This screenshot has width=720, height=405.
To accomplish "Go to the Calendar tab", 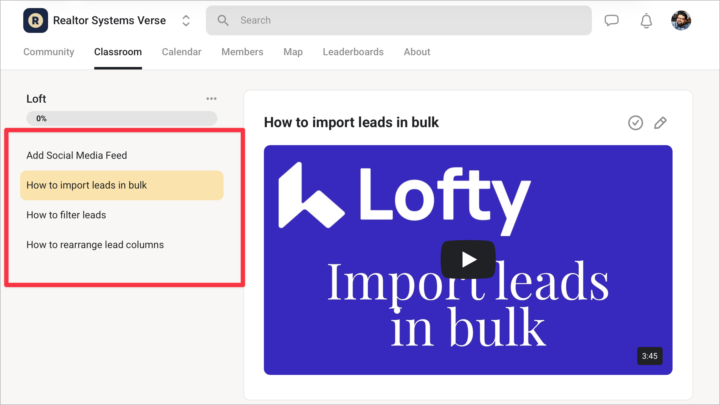I will (x=181, y=52).
